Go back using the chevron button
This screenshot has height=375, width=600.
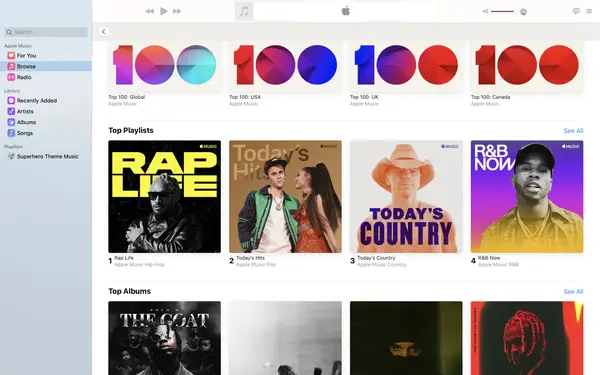click(104, 32)
